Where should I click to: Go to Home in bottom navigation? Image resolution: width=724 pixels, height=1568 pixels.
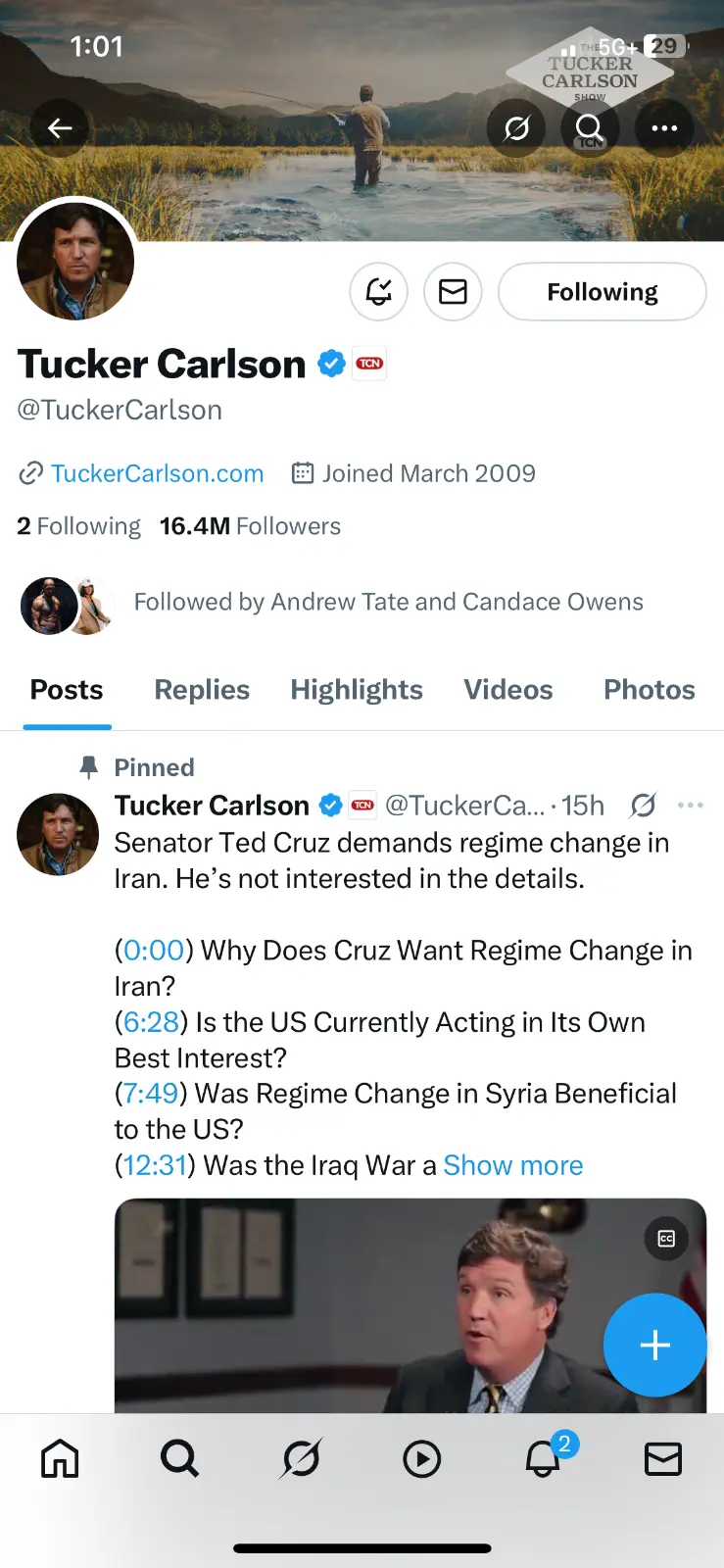60,1458
